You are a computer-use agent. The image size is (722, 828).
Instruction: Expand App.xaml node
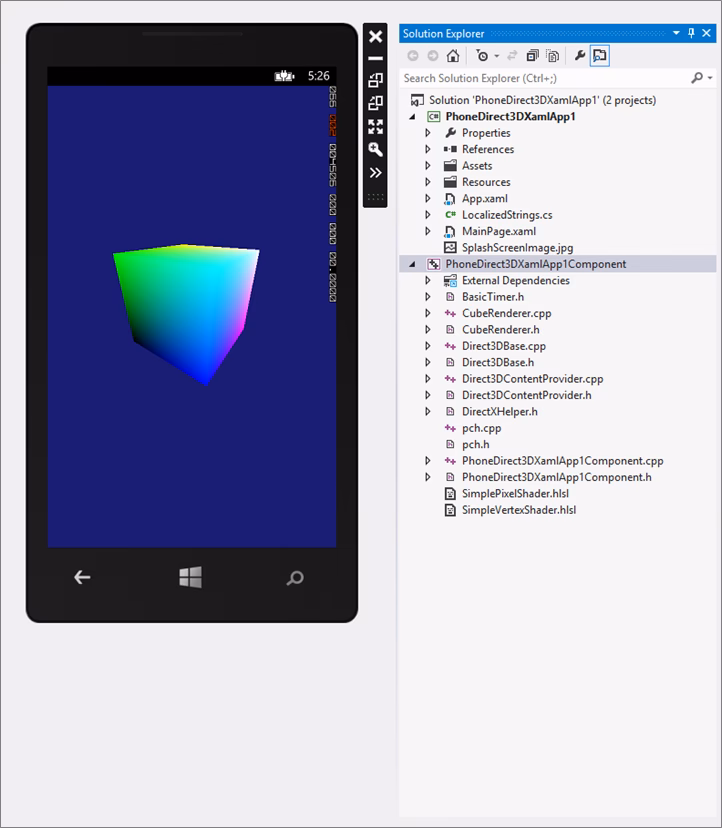click(428, 199)
